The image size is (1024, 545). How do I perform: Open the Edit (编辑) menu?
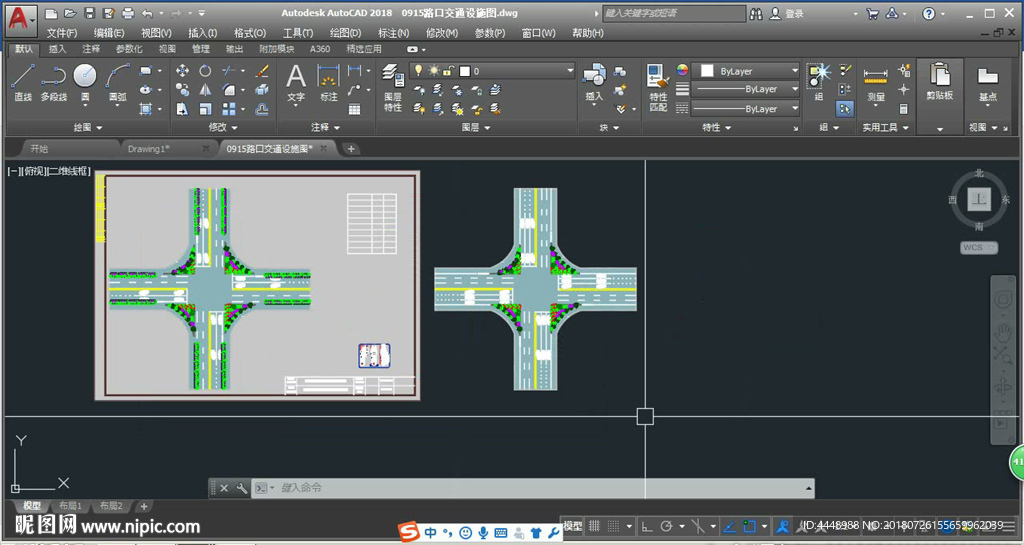point(108,33)
